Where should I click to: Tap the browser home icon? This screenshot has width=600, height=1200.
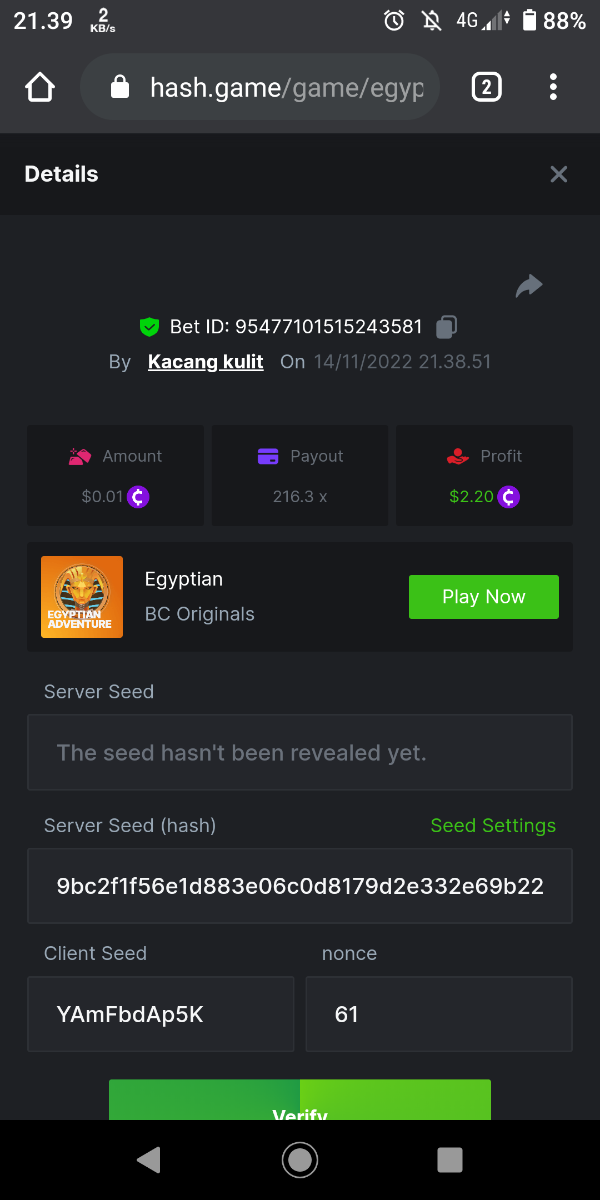click(39, 88)
